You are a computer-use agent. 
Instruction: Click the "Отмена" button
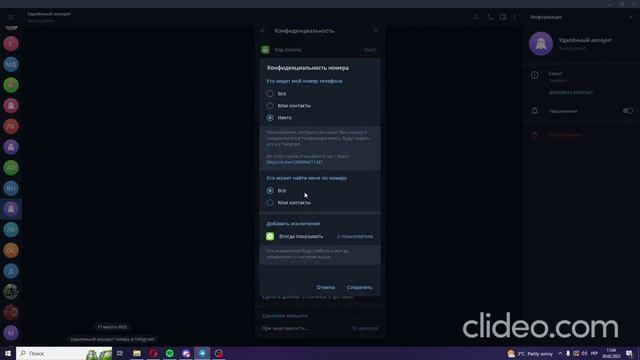point(326,287)
